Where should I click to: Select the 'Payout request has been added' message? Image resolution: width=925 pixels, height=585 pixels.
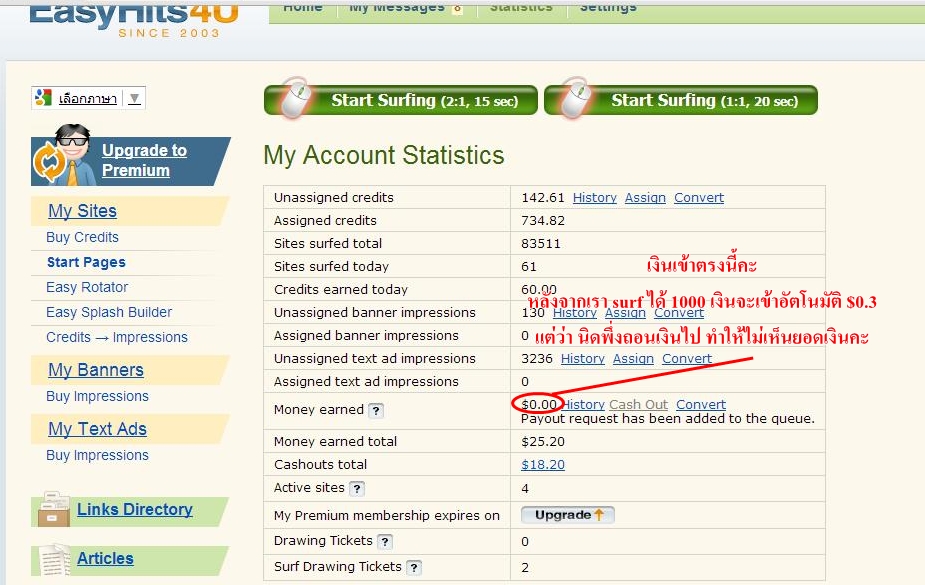(x=668, y=419)
